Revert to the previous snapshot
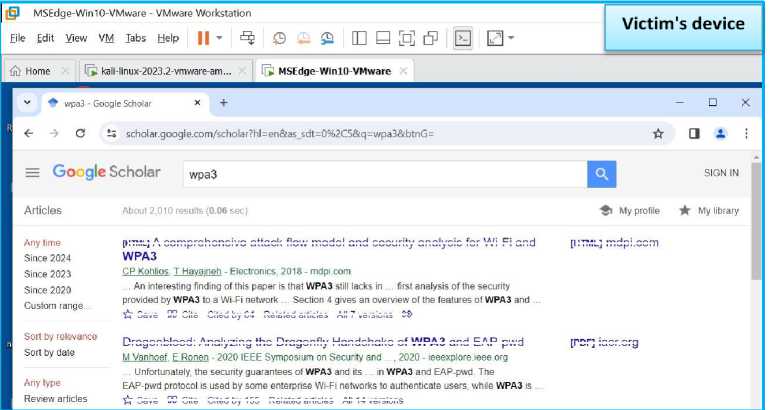Viewport: 770px width, 410px height. coord(303,38)
